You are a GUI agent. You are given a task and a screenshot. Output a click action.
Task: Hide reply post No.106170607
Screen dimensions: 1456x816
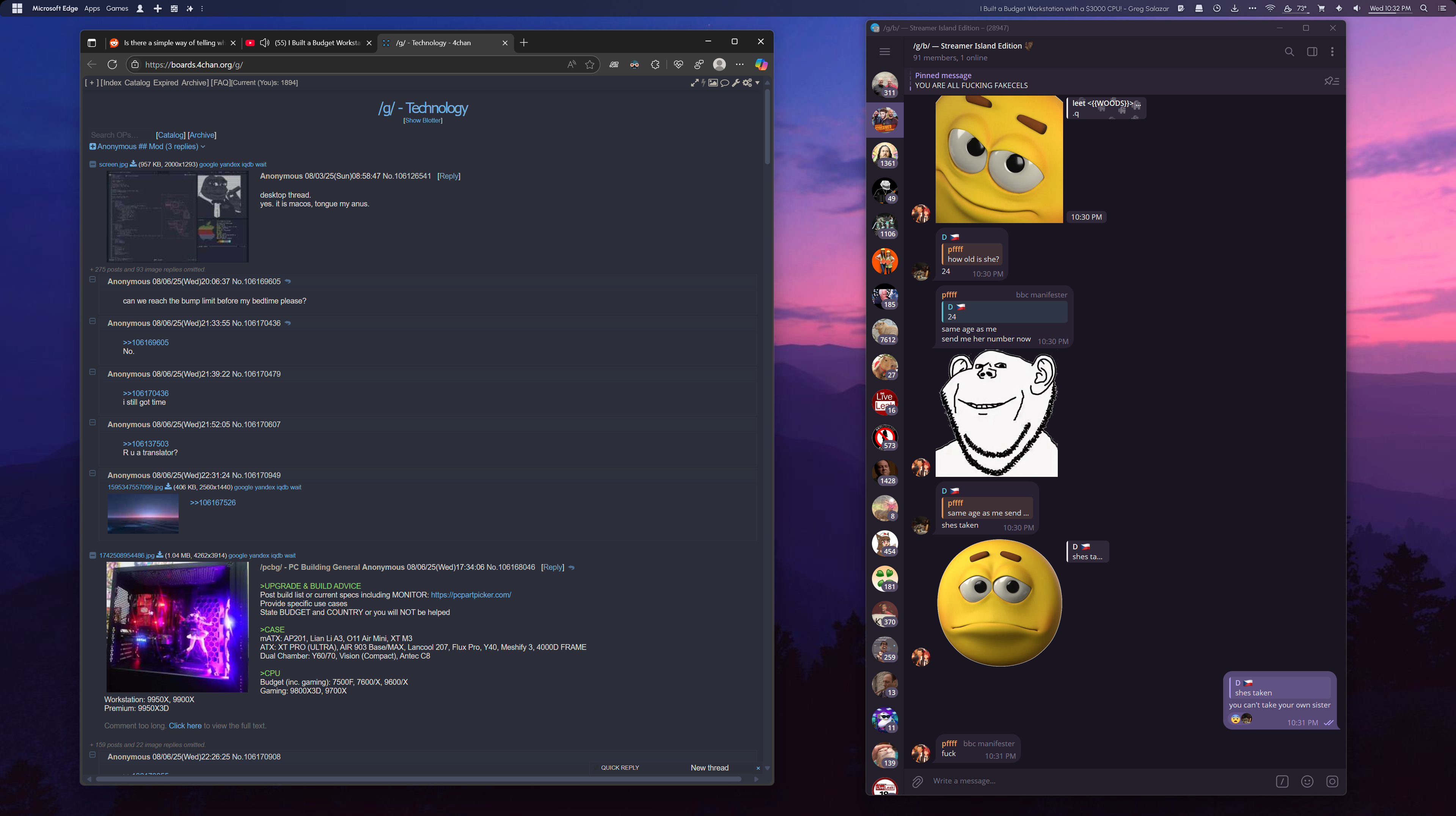tap(93, 423)
